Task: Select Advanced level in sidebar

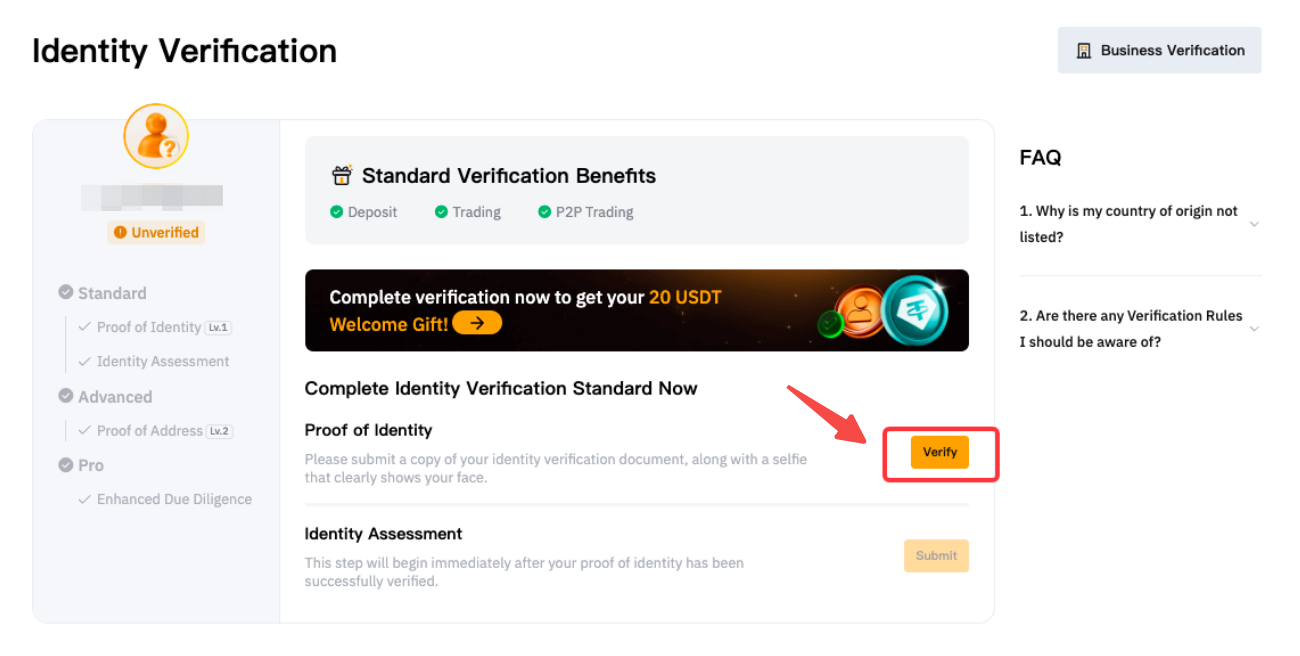Action: [115, 397]
